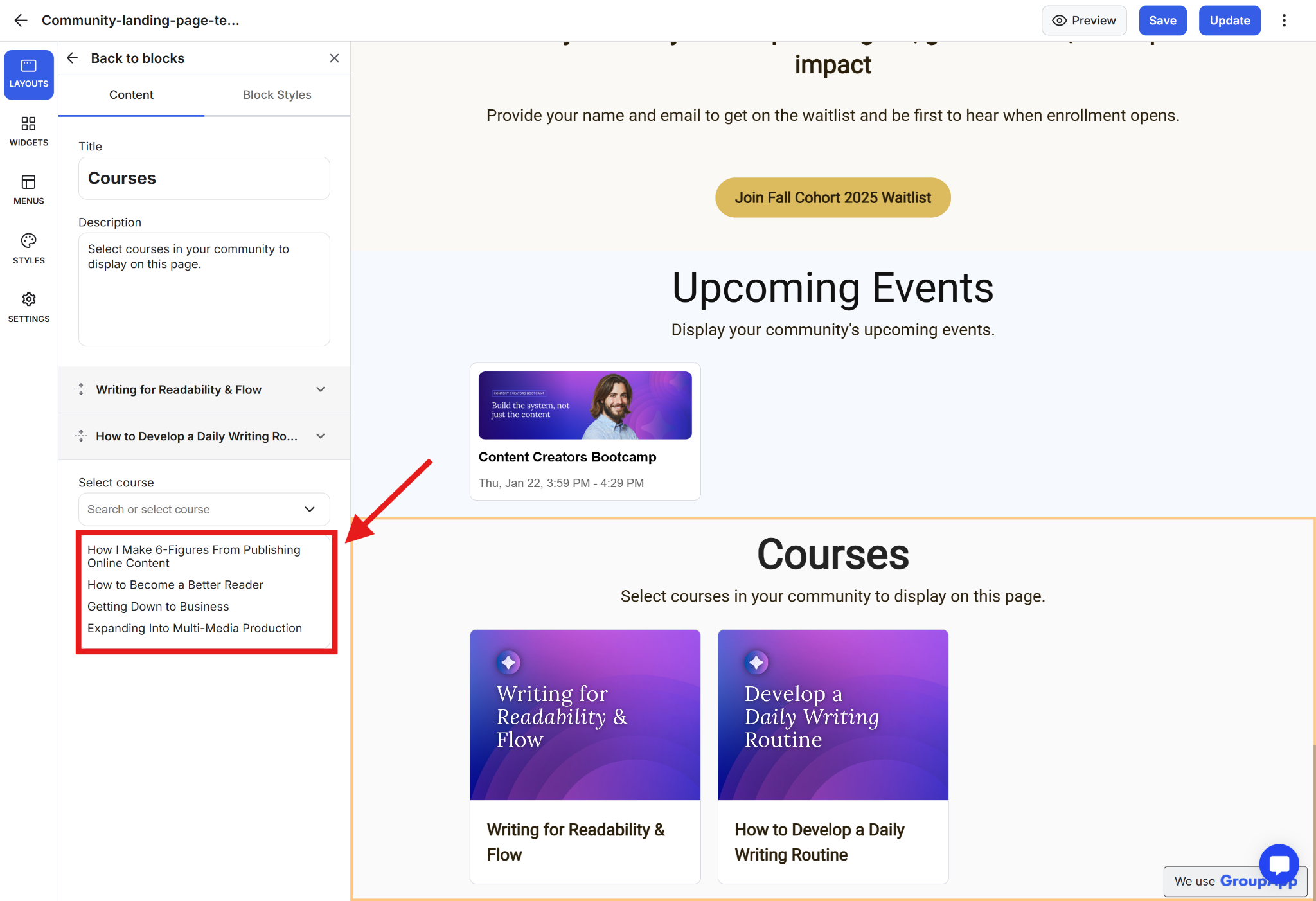Click the Preview button
The image size is (1316, 901).
click(1084, 21)
